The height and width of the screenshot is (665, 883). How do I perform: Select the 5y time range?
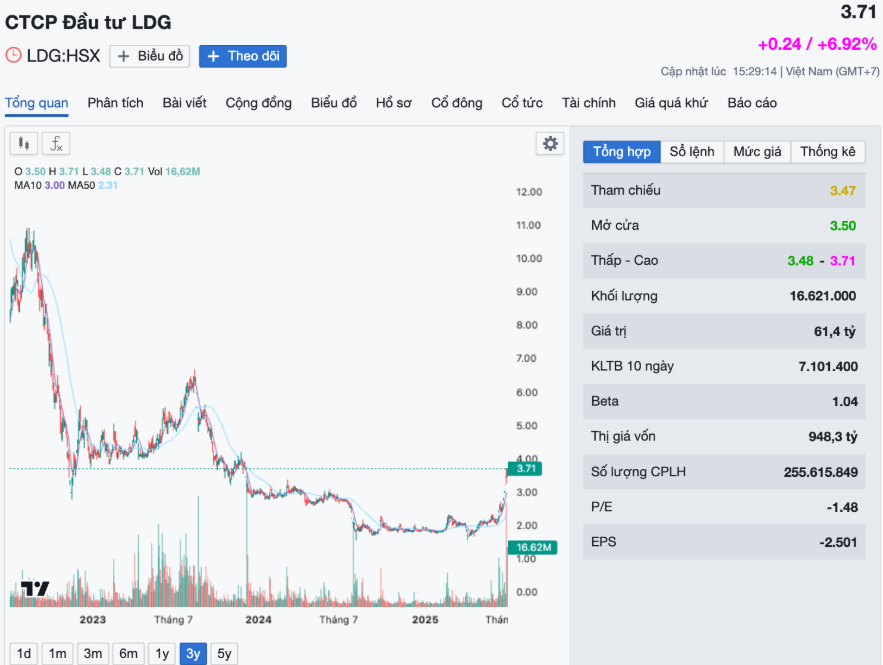(224, 653)
